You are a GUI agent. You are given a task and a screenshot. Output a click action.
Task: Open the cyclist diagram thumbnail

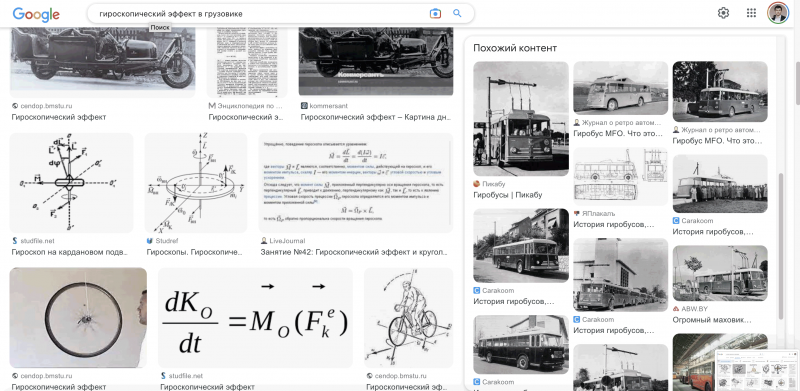click(x=409, y=317)
